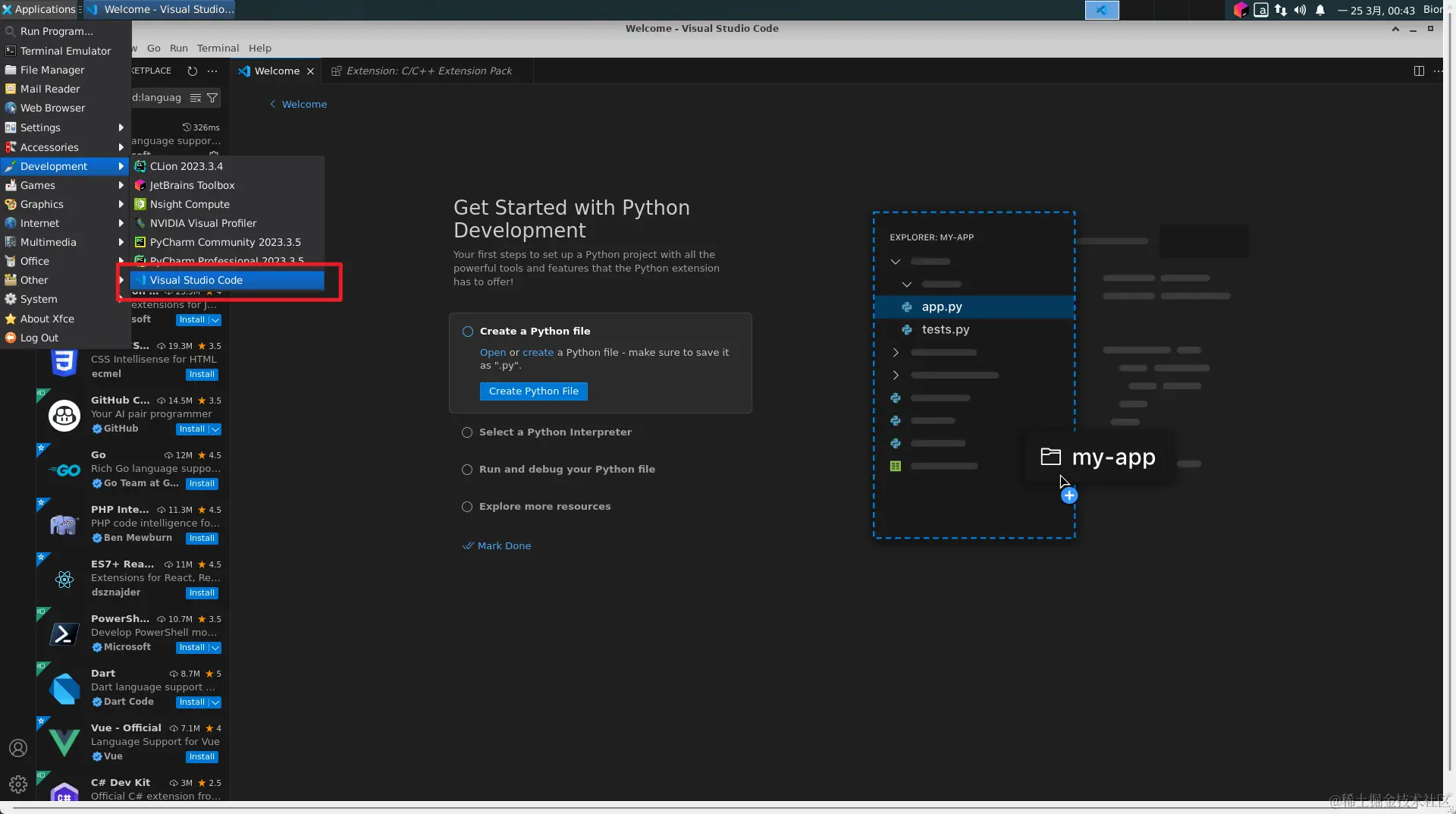Open the Applications menu button
The height and width of the screenshot is (814, 1456).
click(x=39, y=9)
